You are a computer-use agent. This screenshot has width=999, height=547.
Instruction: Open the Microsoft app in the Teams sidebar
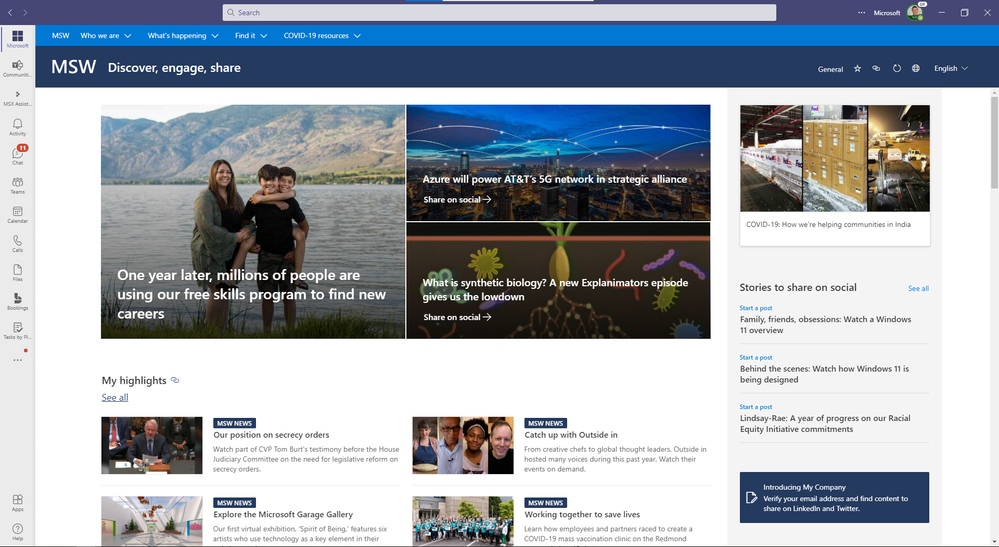pyautogui.click(x=17, y=38)
